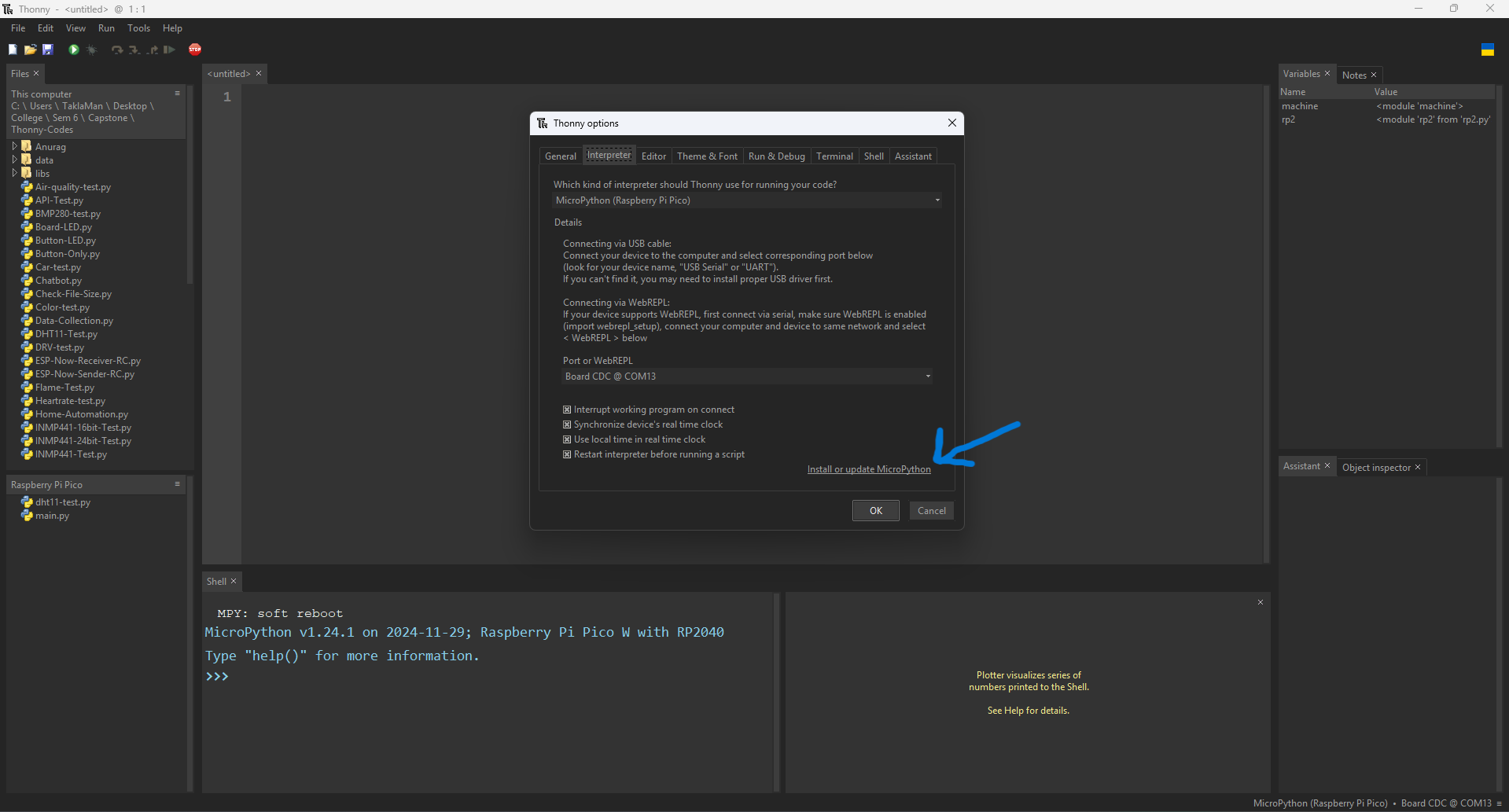Select main.py on Raspberry Pi Pico
1509x812 pixels.
(x=52, y=516)
